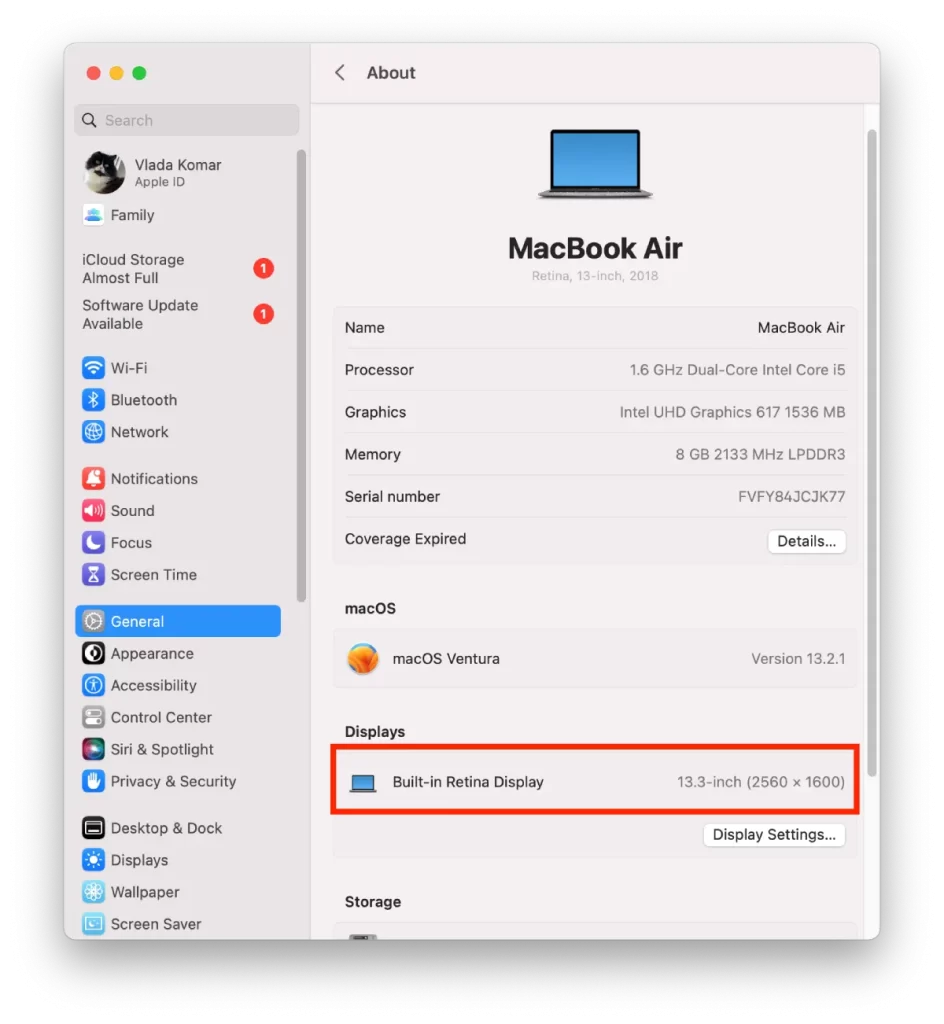
Task: Click the Retina, 13-inch, 2018 subtitle
Action: (x=595, y=276)
